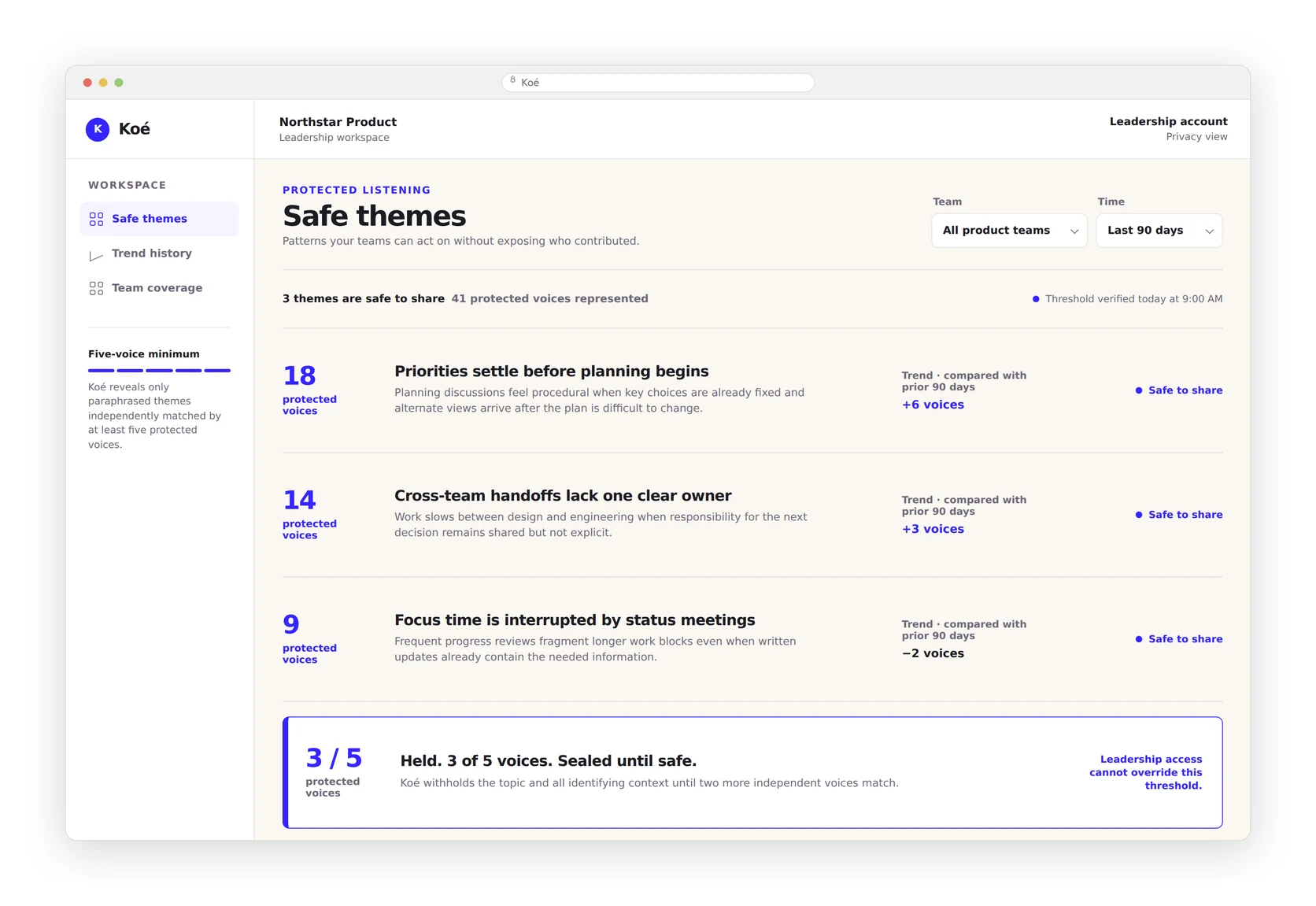
Task: Click the 3 / 5 protected voices count
Action: click(334, 771)
